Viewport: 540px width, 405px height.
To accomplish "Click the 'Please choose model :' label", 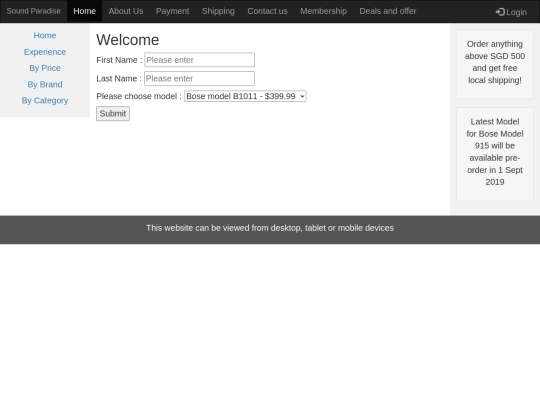I will 139,96.
